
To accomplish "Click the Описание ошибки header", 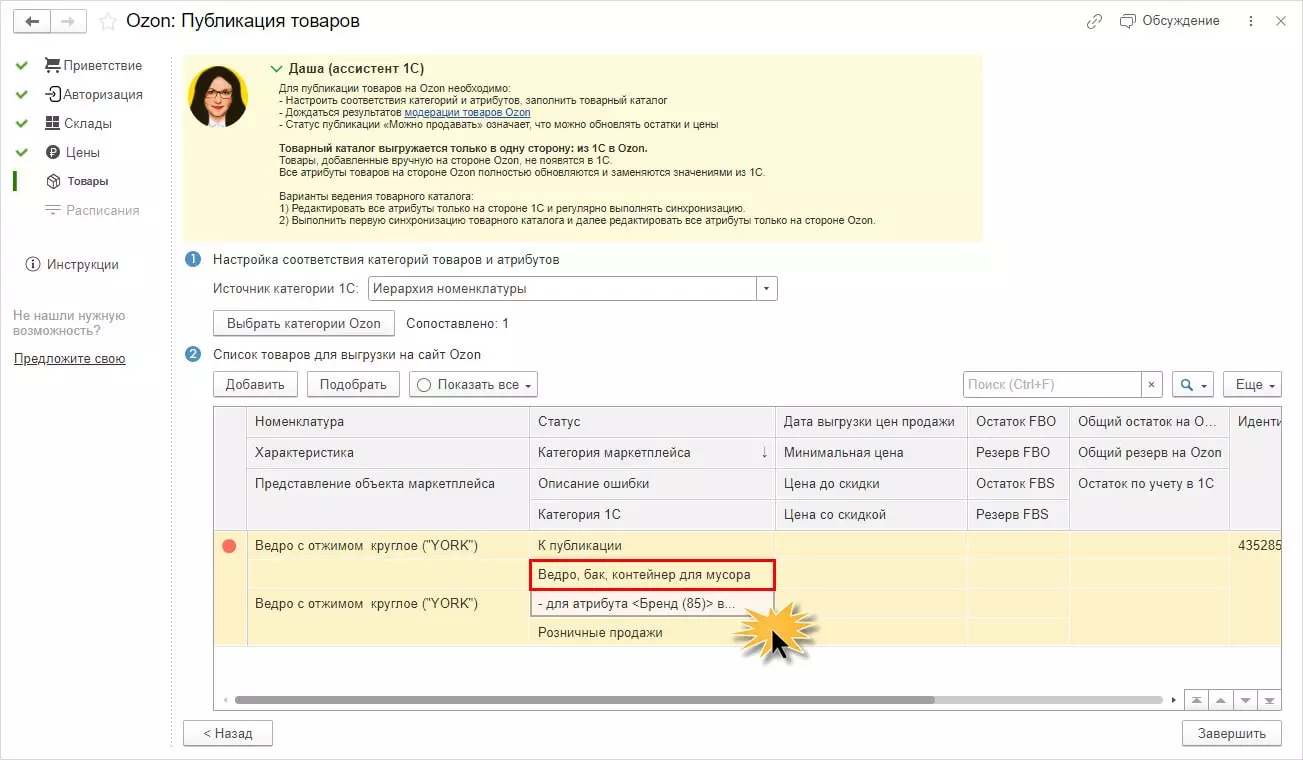I will (x=652, y=484).
